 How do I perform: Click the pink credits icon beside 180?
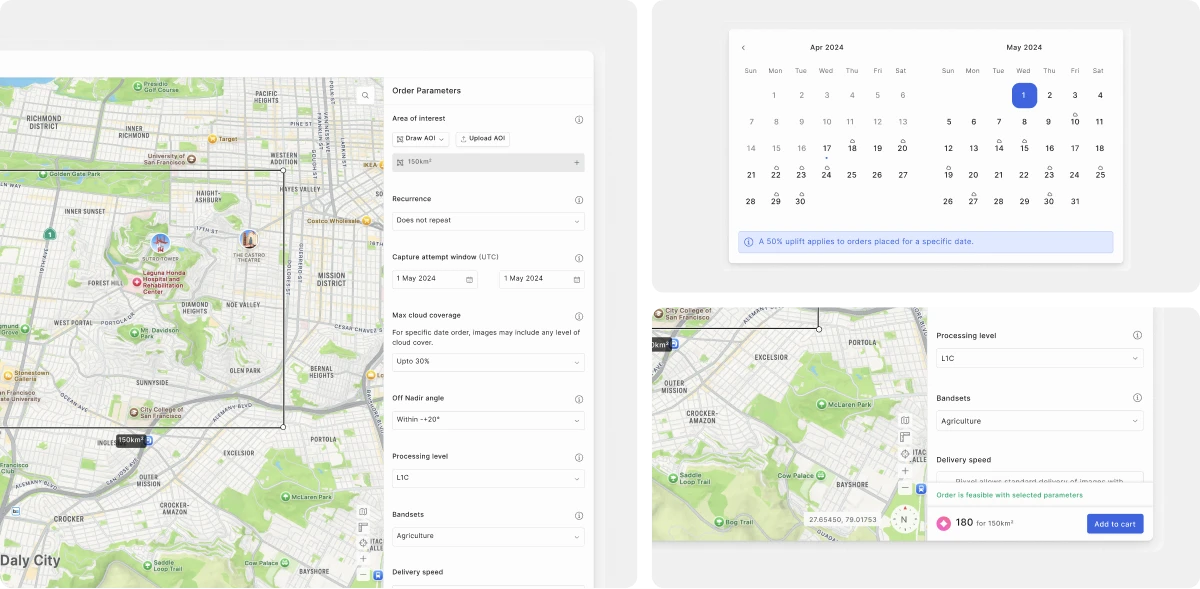pyautogui.click(x=944, y=523)
